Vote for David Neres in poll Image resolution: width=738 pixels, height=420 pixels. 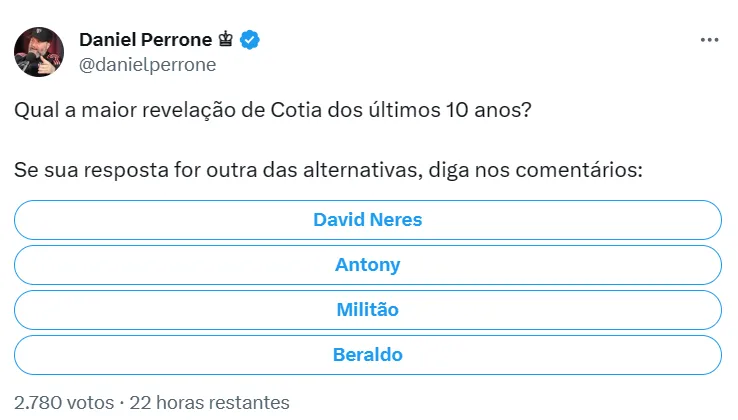[x=368, y=219]
